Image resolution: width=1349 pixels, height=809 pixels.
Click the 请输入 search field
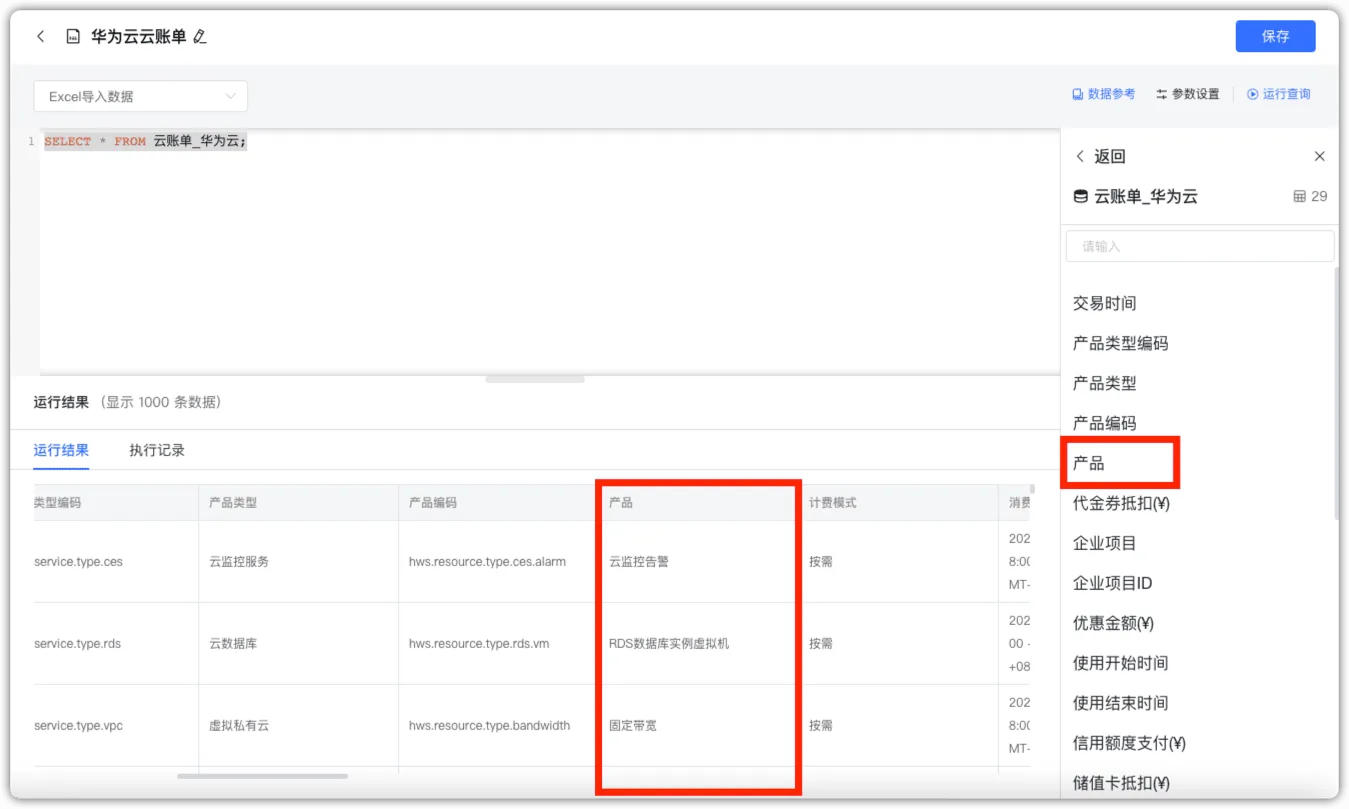(1200, 246)
